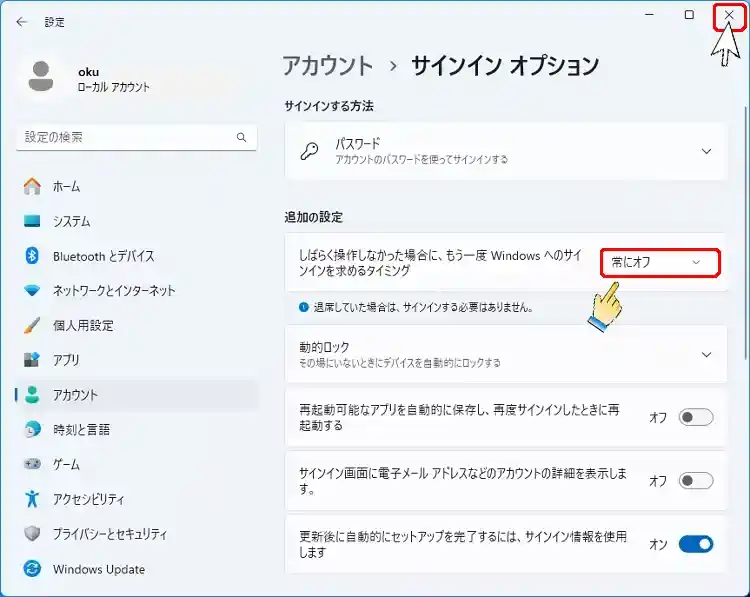The width and height of the screenshot is (750, 597).
Task: Click the search magnifier icon
Action: coord(242,138)
